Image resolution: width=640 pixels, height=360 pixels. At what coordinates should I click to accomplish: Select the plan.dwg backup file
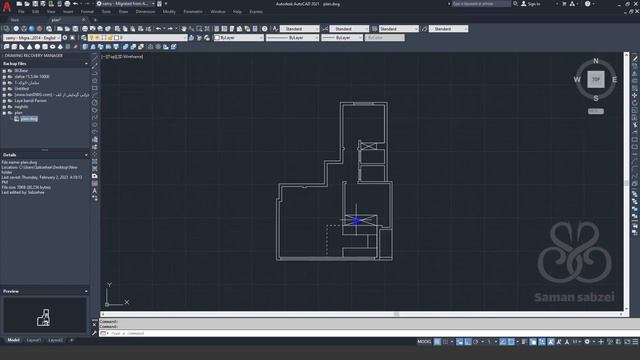point(29,119)
